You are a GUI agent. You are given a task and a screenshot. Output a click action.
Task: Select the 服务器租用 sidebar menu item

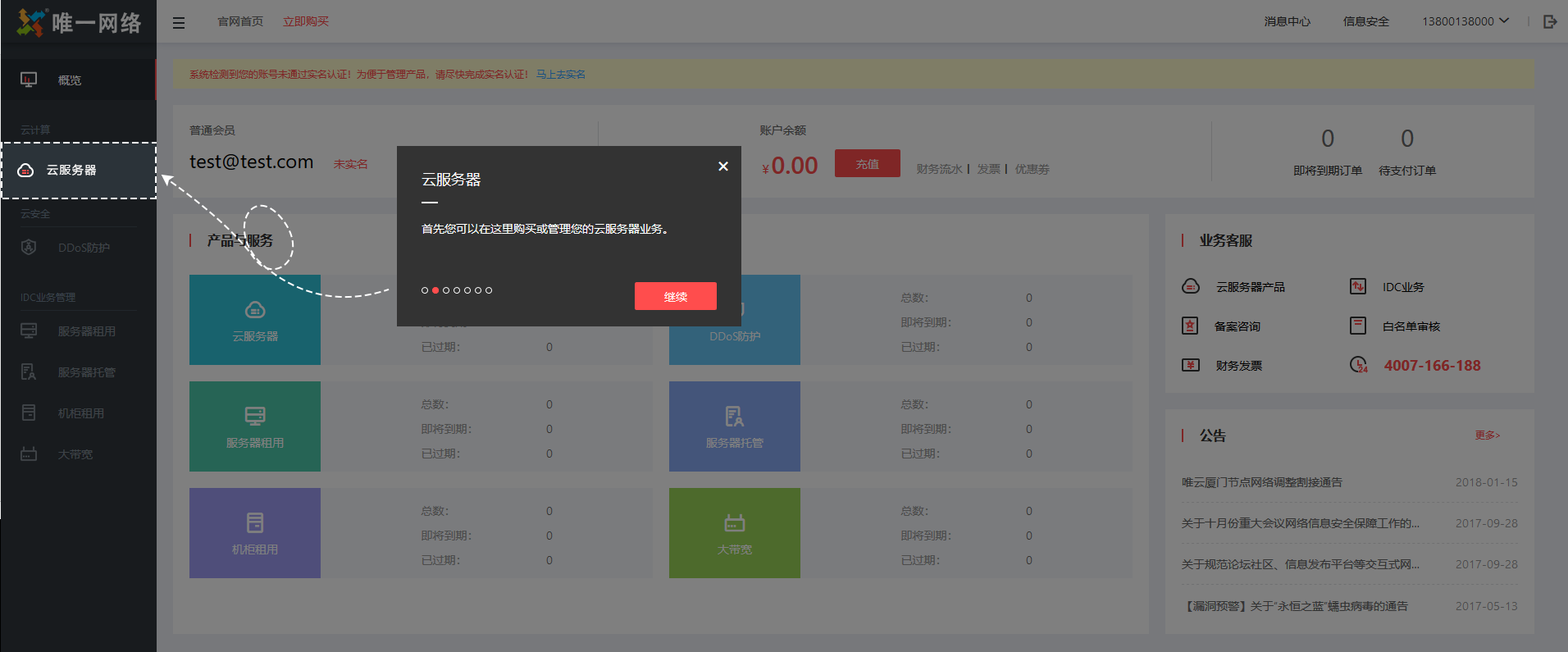pyautogui.click(x=79, y=331)
